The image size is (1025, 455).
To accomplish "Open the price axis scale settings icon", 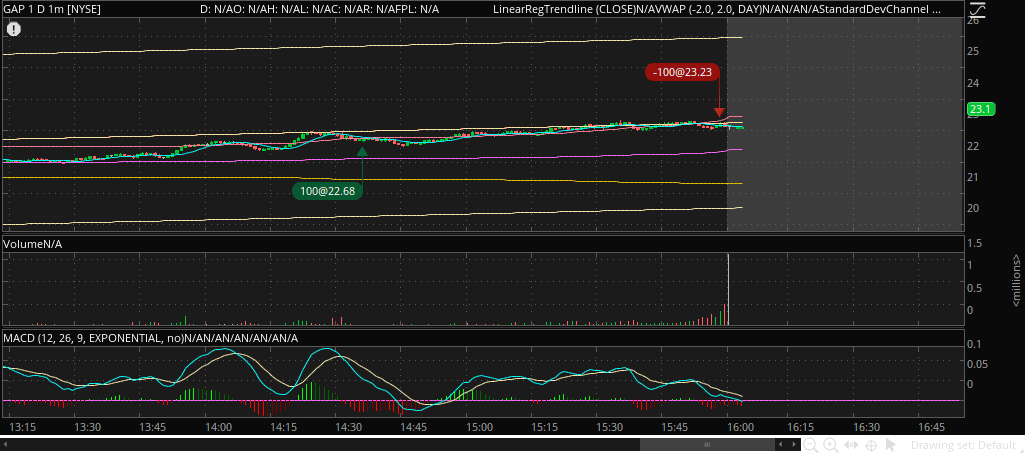I will (x=977, y=9).
